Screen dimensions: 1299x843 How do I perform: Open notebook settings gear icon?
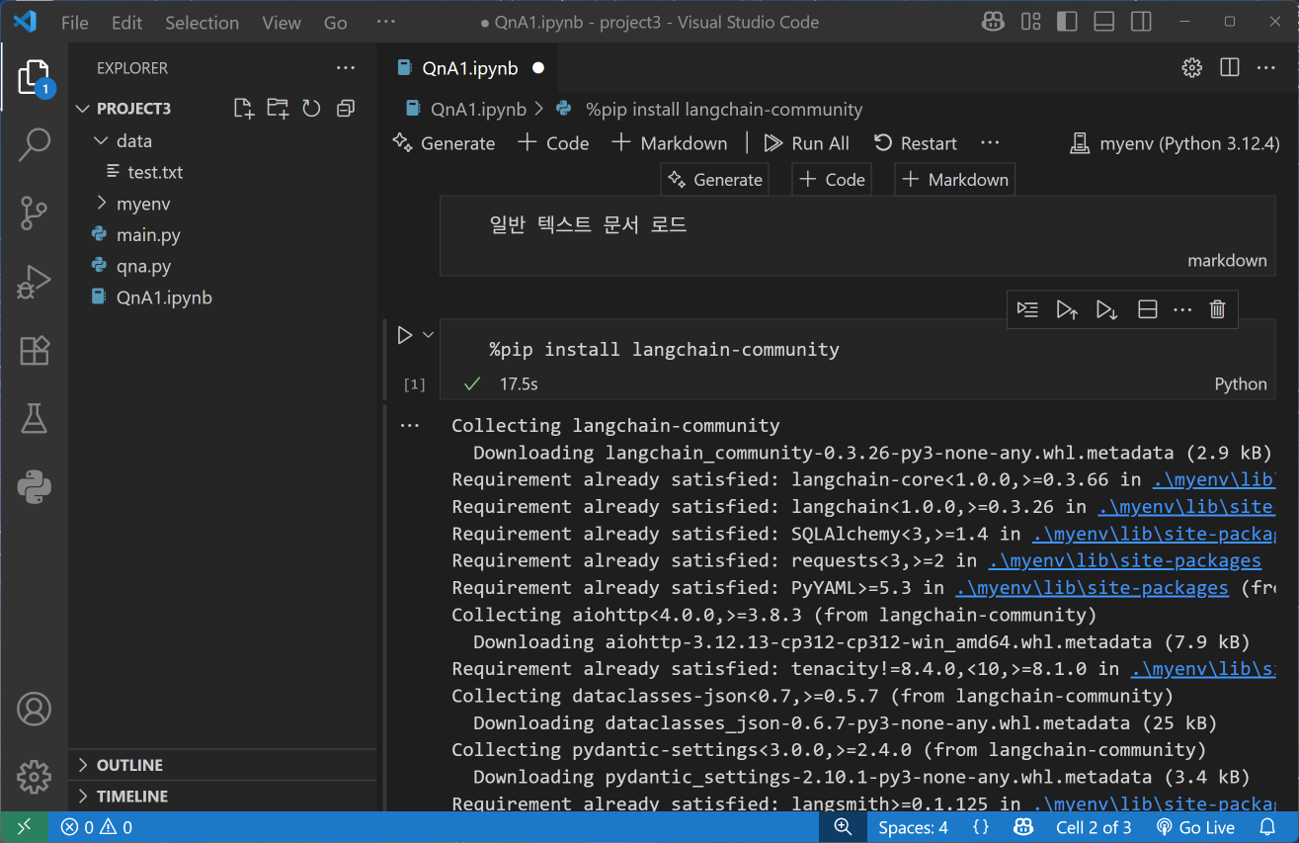(x=1191, y=68)
